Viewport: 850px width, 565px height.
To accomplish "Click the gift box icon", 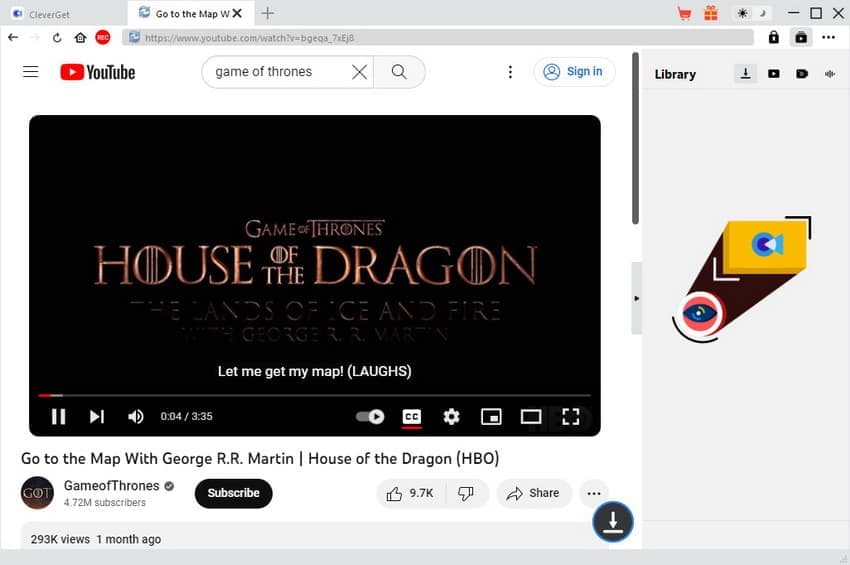I will pyautogui.click(x=710, y=13).
